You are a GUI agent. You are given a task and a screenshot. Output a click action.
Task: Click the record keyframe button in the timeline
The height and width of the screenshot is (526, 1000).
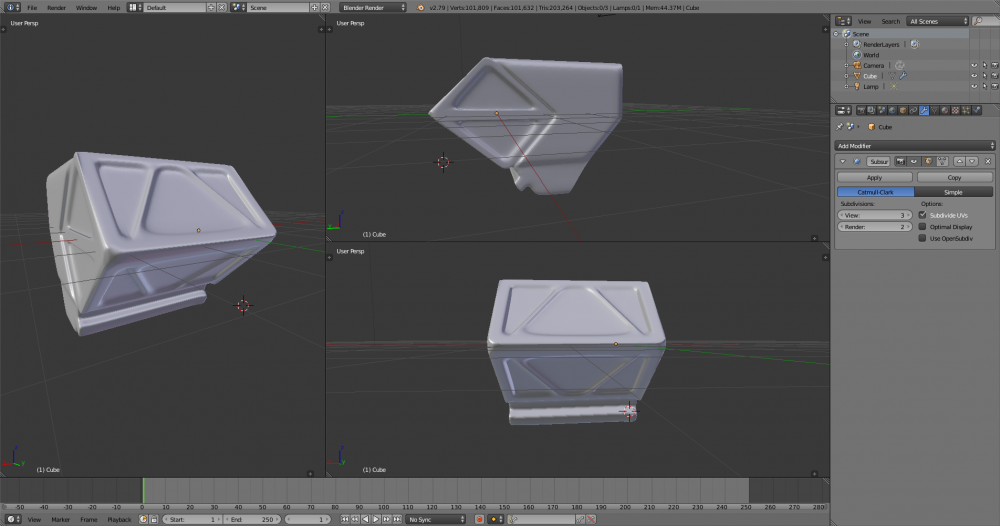click(479, 520)
